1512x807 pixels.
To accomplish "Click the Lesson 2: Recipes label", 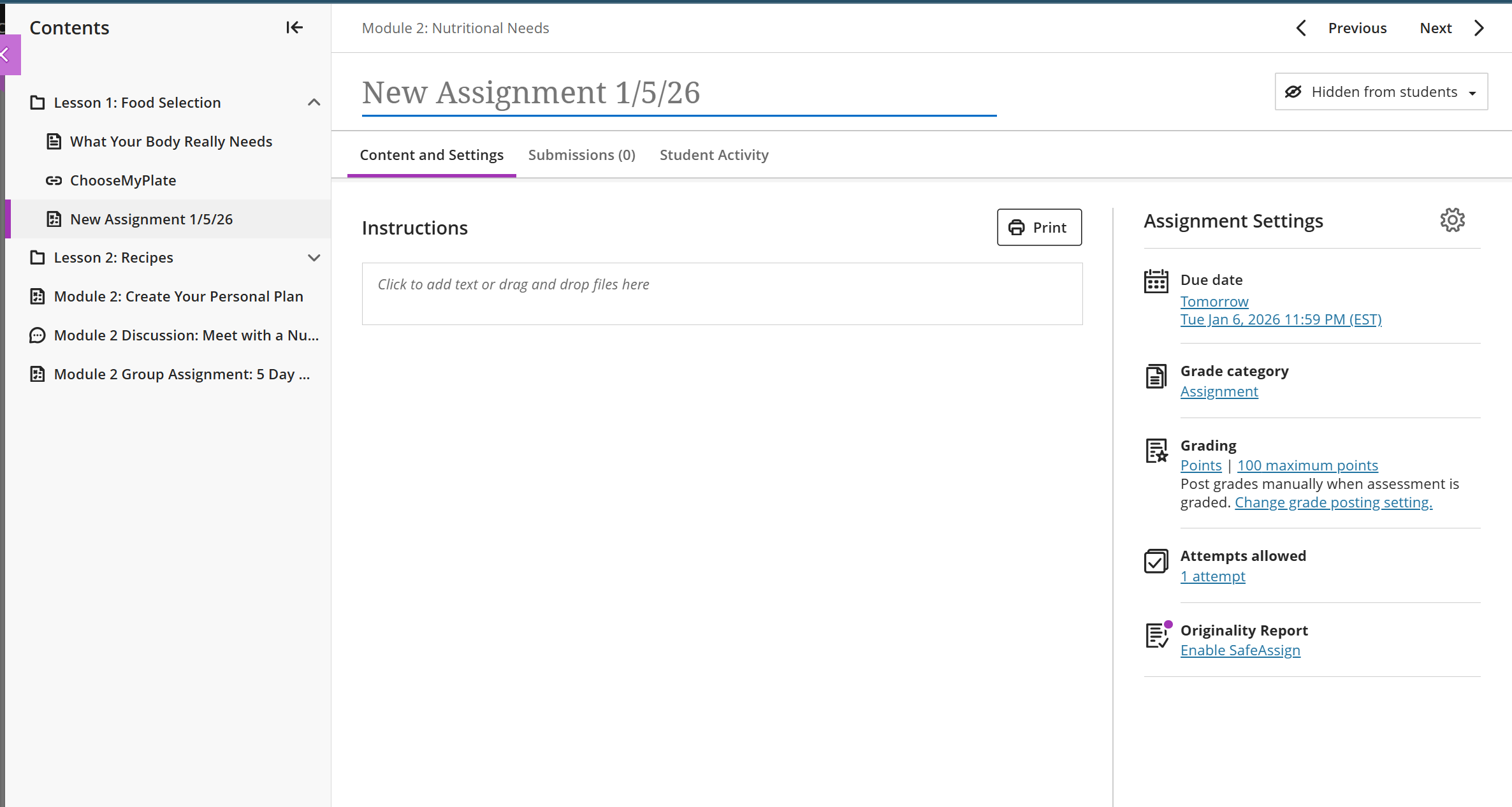I will click(x=113, y=258).
